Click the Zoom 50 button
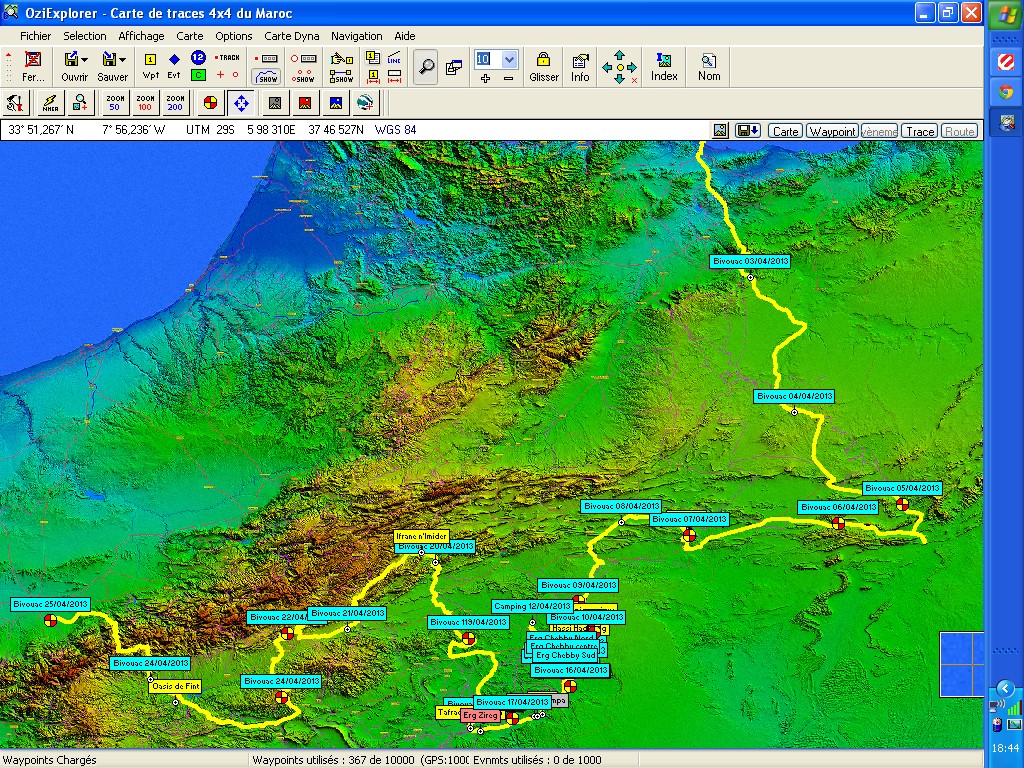Screen dimensions: 1024x768 pos(114,102)
